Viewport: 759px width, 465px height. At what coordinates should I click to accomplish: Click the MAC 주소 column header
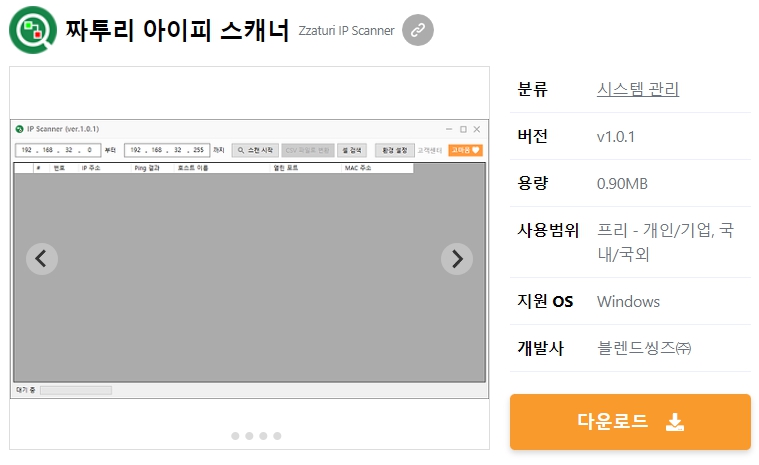[358, 168]
